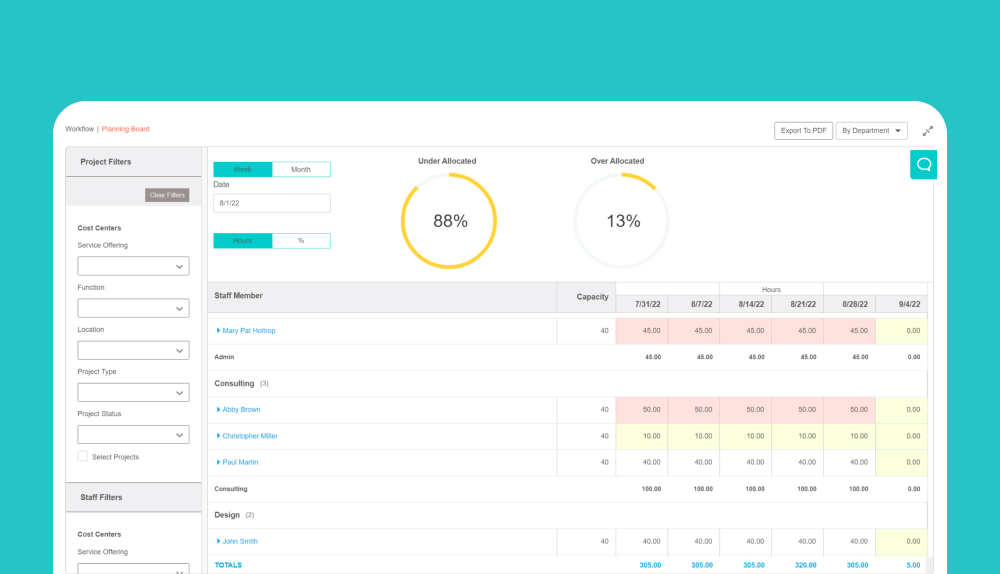Open the Project Status dropdown

[133, 434]
